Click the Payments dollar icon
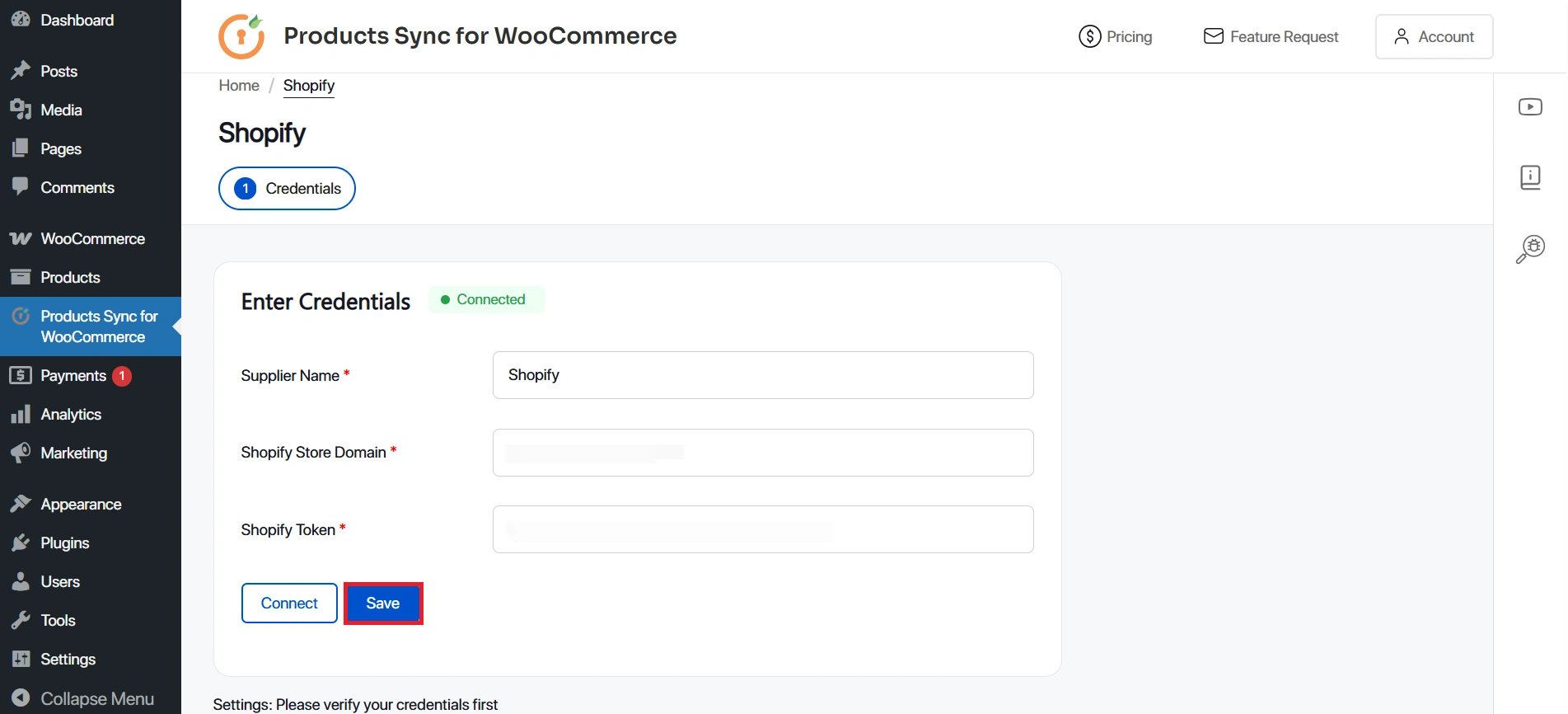The image size is (1568, 714). [x=21, y=375]
